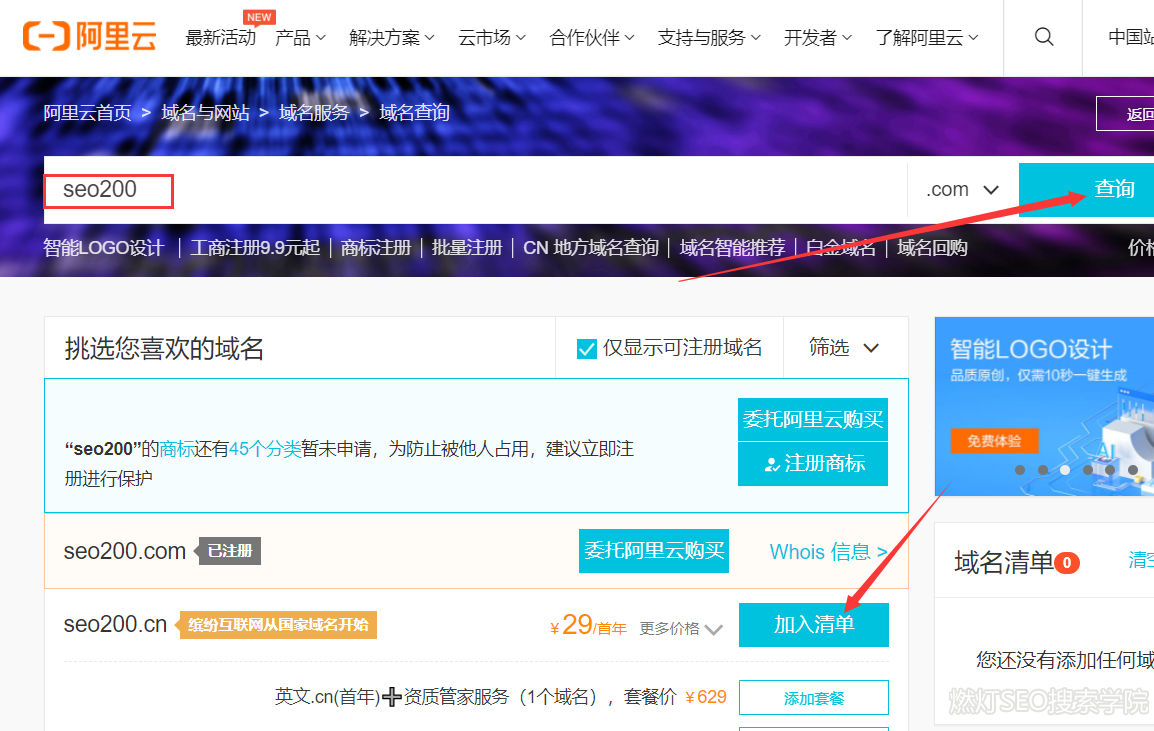This screenshot has height=731, width=1154.
Task: Open the 白金域名 link
Action: (840, 248)
